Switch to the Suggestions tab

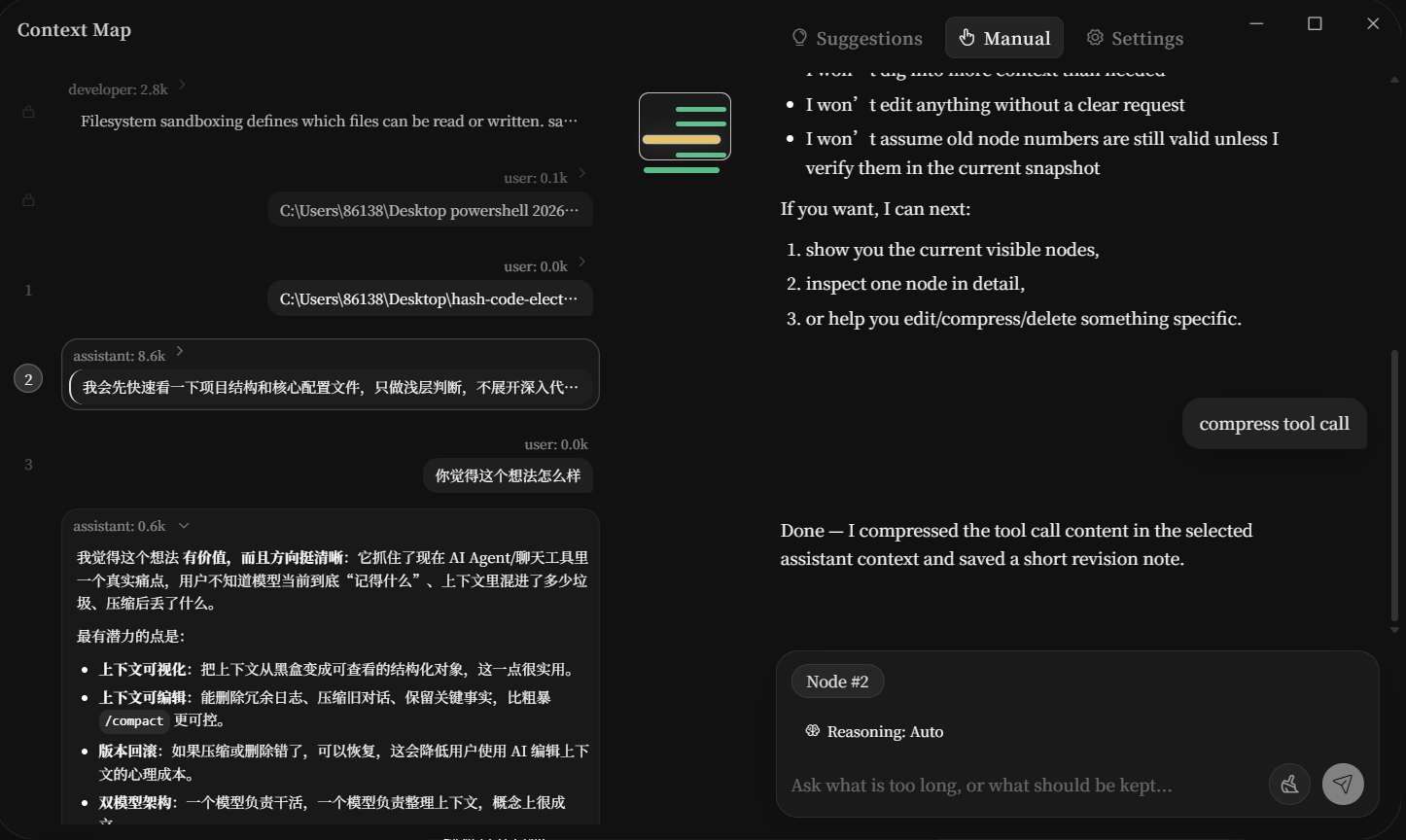[858, 38]
